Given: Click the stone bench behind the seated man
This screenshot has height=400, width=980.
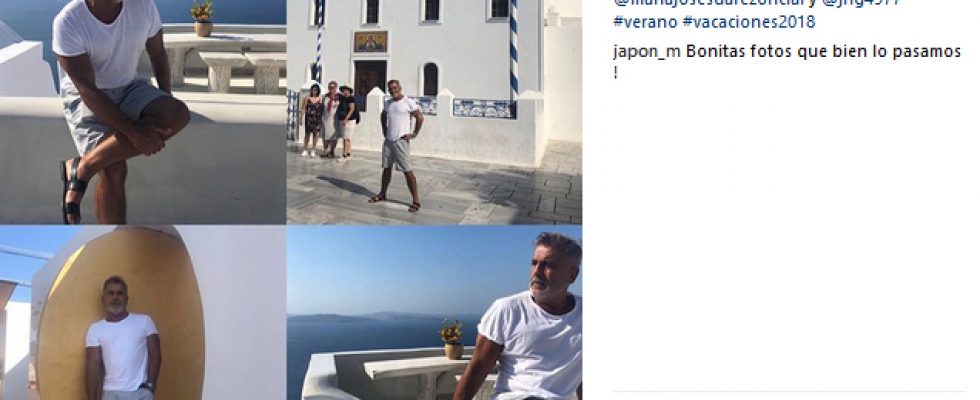Looking at the screenshot, I should click(x=243, y=71).
